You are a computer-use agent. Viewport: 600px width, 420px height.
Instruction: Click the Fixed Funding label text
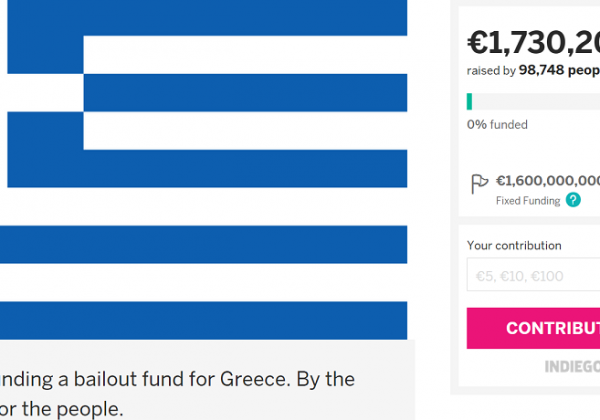coord(528,200)
